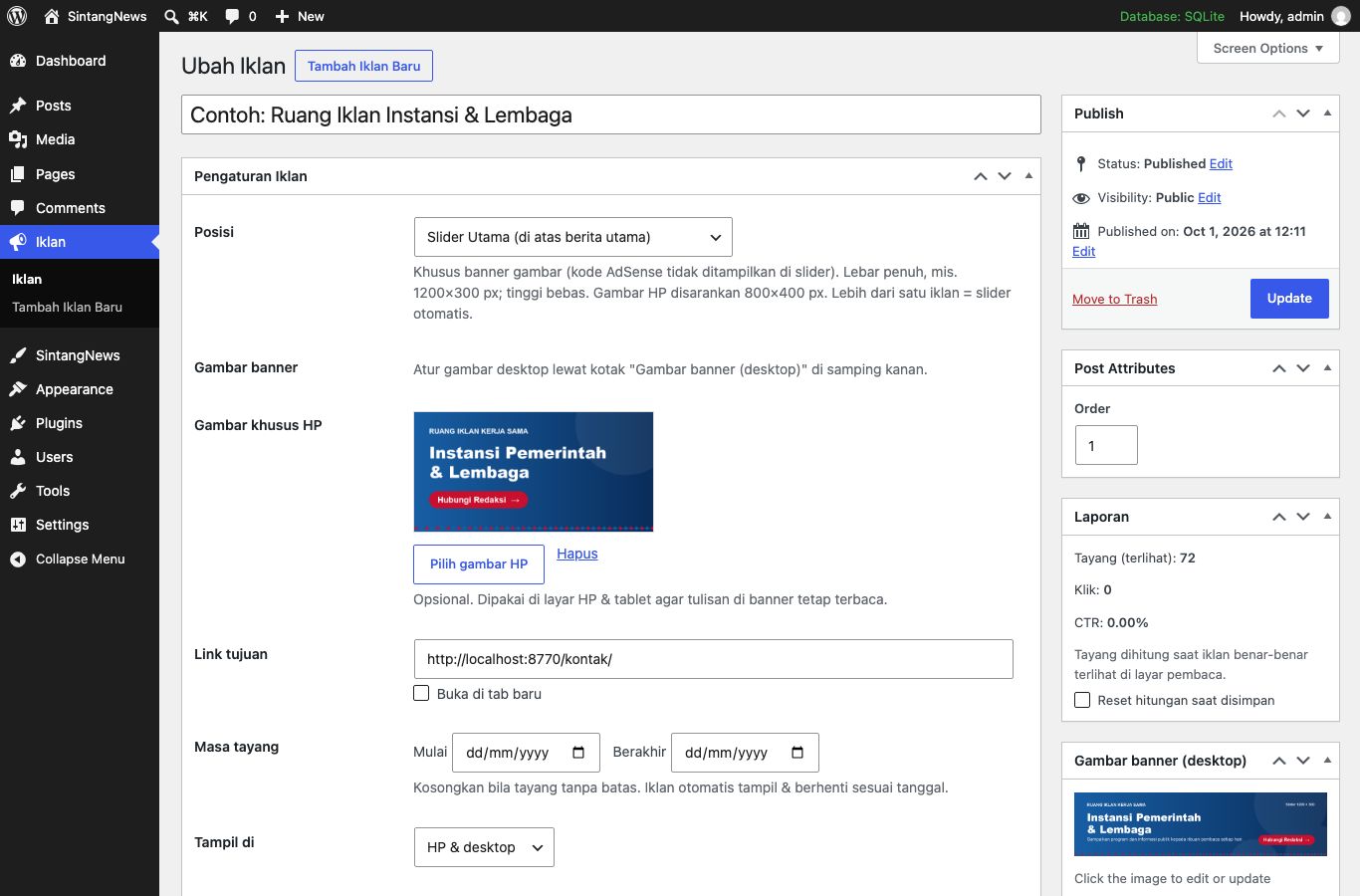Click the New content plus button
This screenshot has height=896, width=1360.
pyautogui.click(x=299, y=16)
